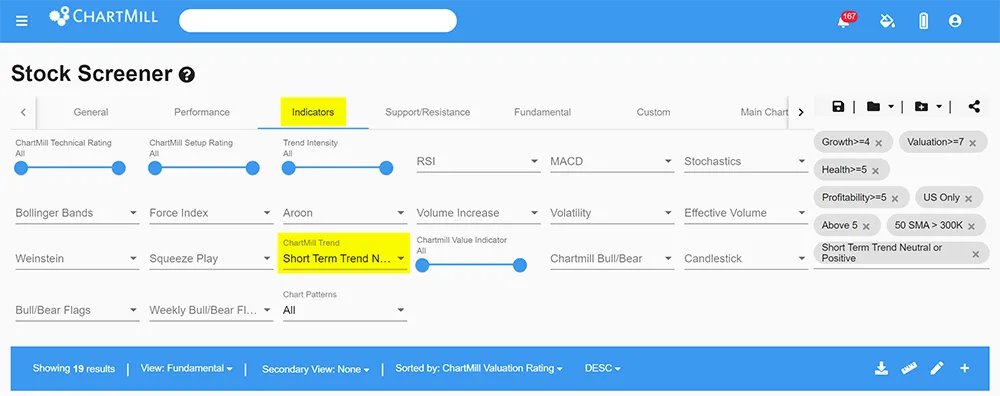Click the pencil edit icon in results bar
1000x396 pixels.
click(936, 368)
